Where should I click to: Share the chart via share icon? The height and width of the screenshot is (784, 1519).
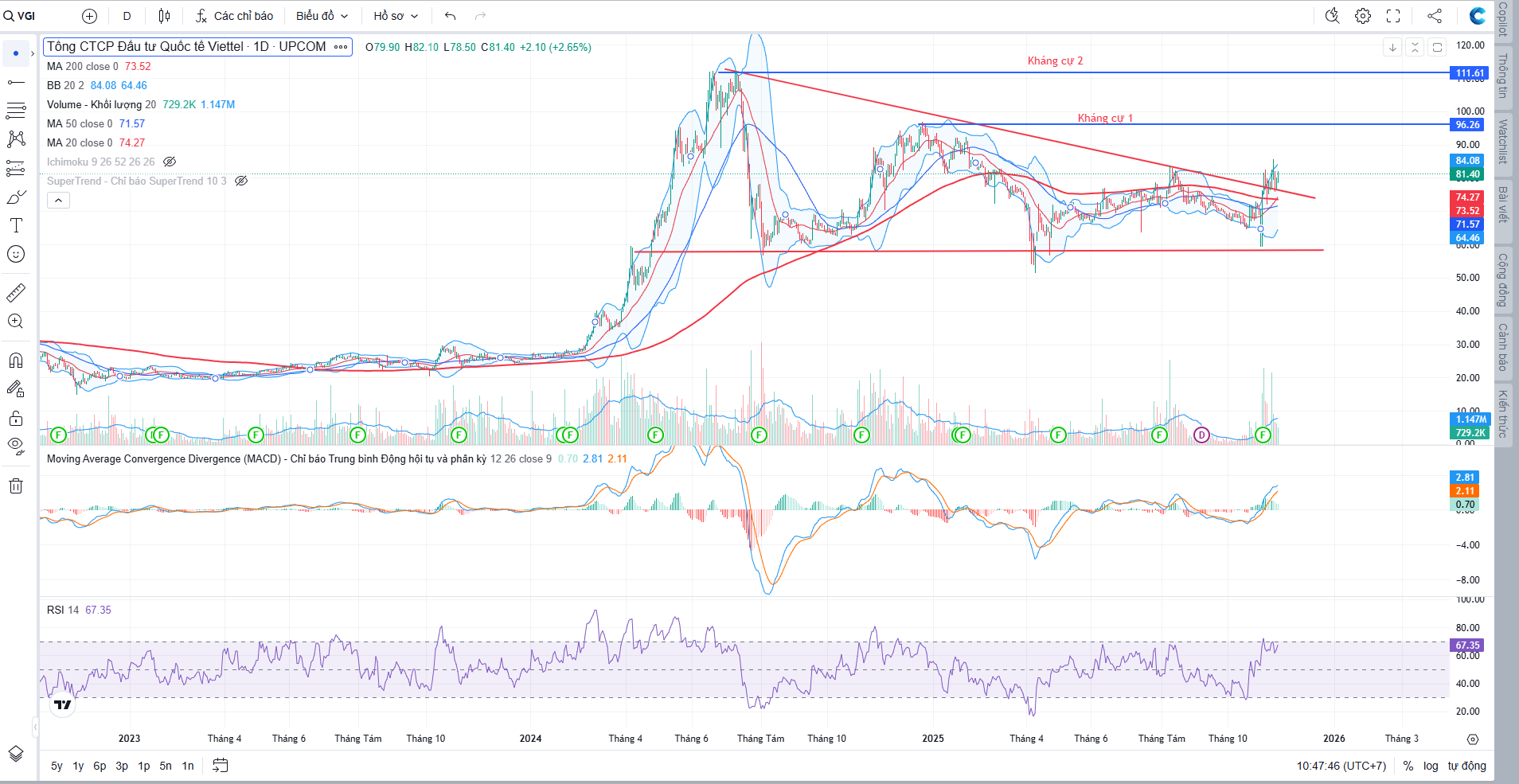tap(1435, 16)
